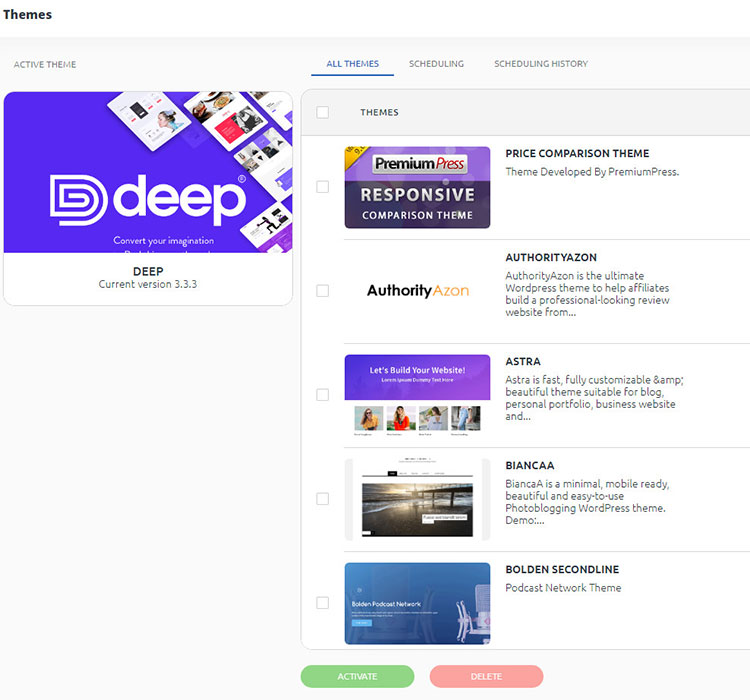
Task: Click the Bolden Podcast Network thumbnail
Action: (x=417, y=603)
